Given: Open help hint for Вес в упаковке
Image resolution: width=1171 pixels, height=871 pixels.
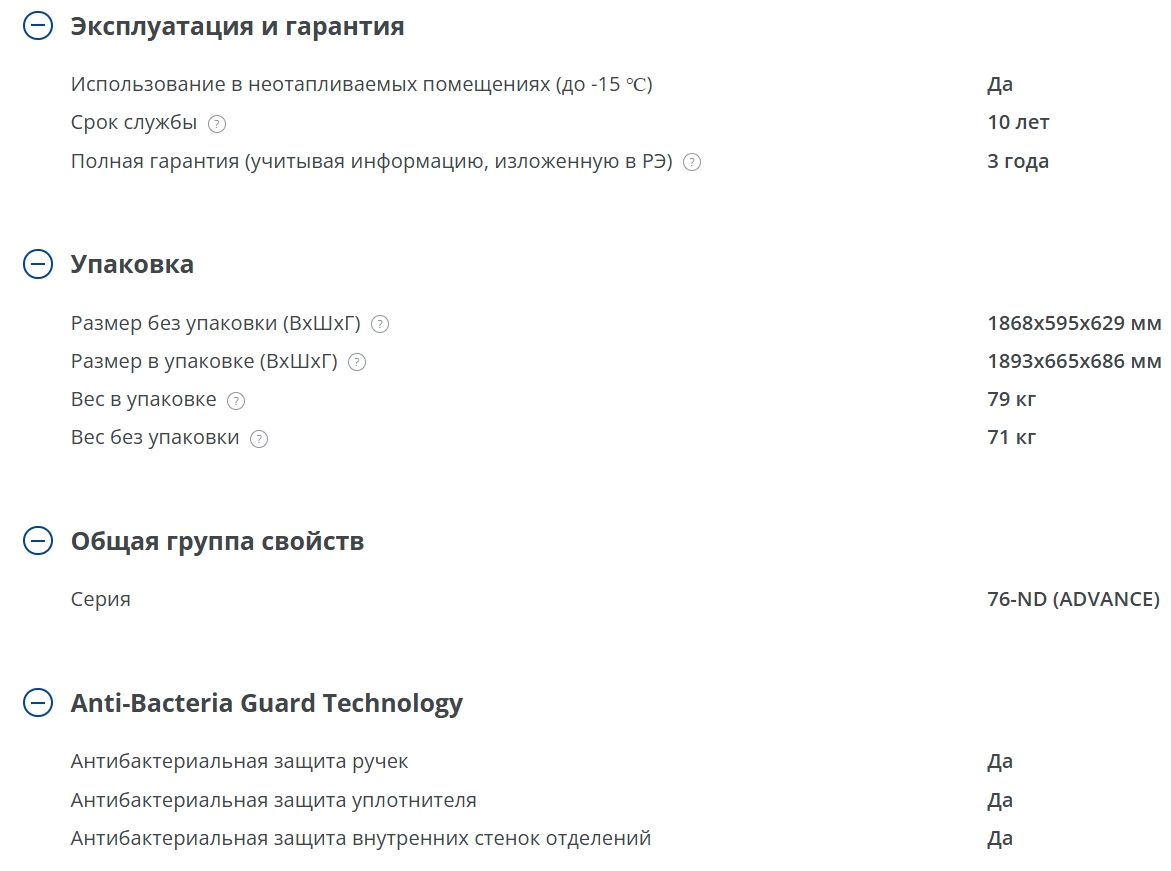Looking at the screenshot, I should 236,401.
